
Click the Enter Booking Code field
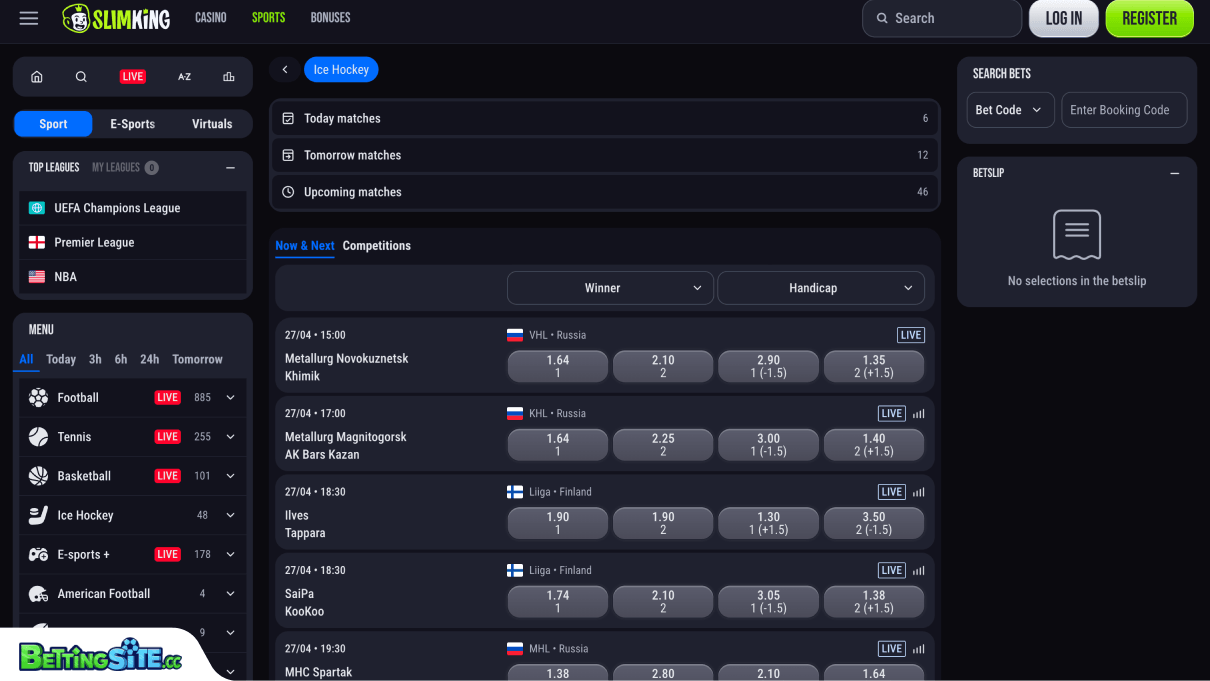point(1124,110)
